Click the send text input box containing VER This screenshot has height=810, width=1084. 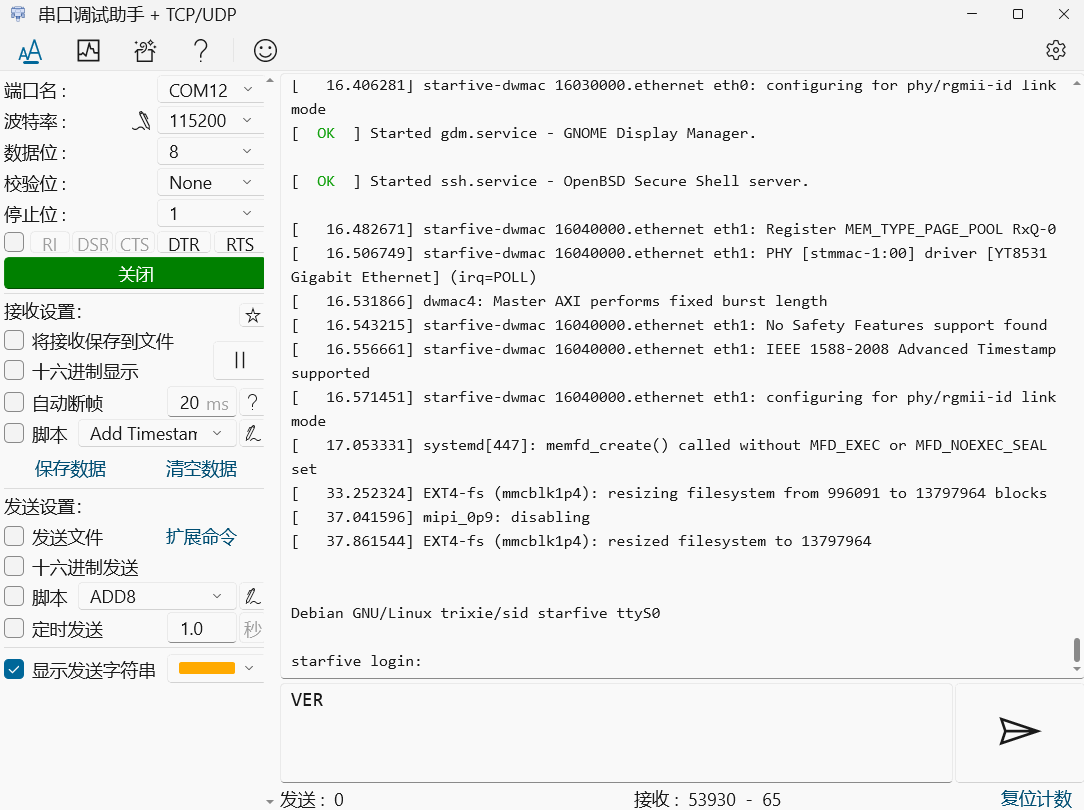[x=615, y=732]
